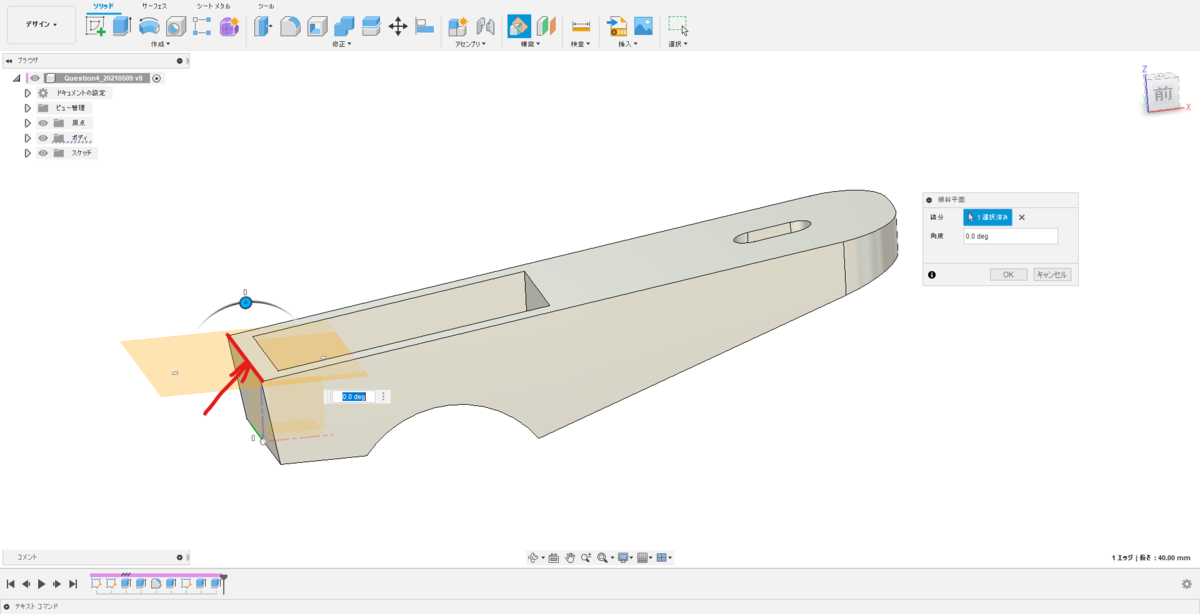Select the purple Create Form icon
The image size is (1200, 614).
point(229,27)
